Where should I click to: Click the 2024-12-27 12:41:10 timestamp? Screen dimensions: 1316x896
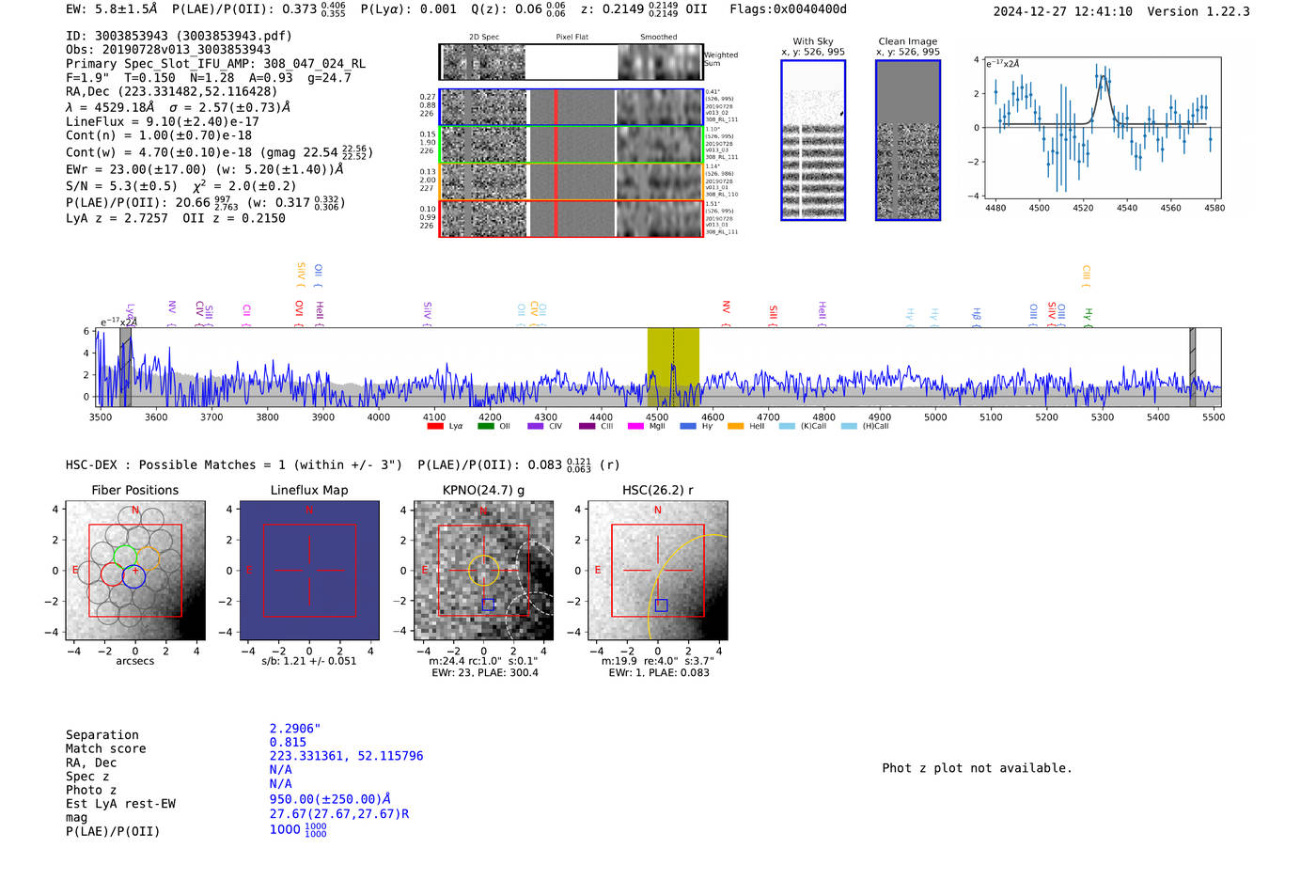click(1062, 11)
